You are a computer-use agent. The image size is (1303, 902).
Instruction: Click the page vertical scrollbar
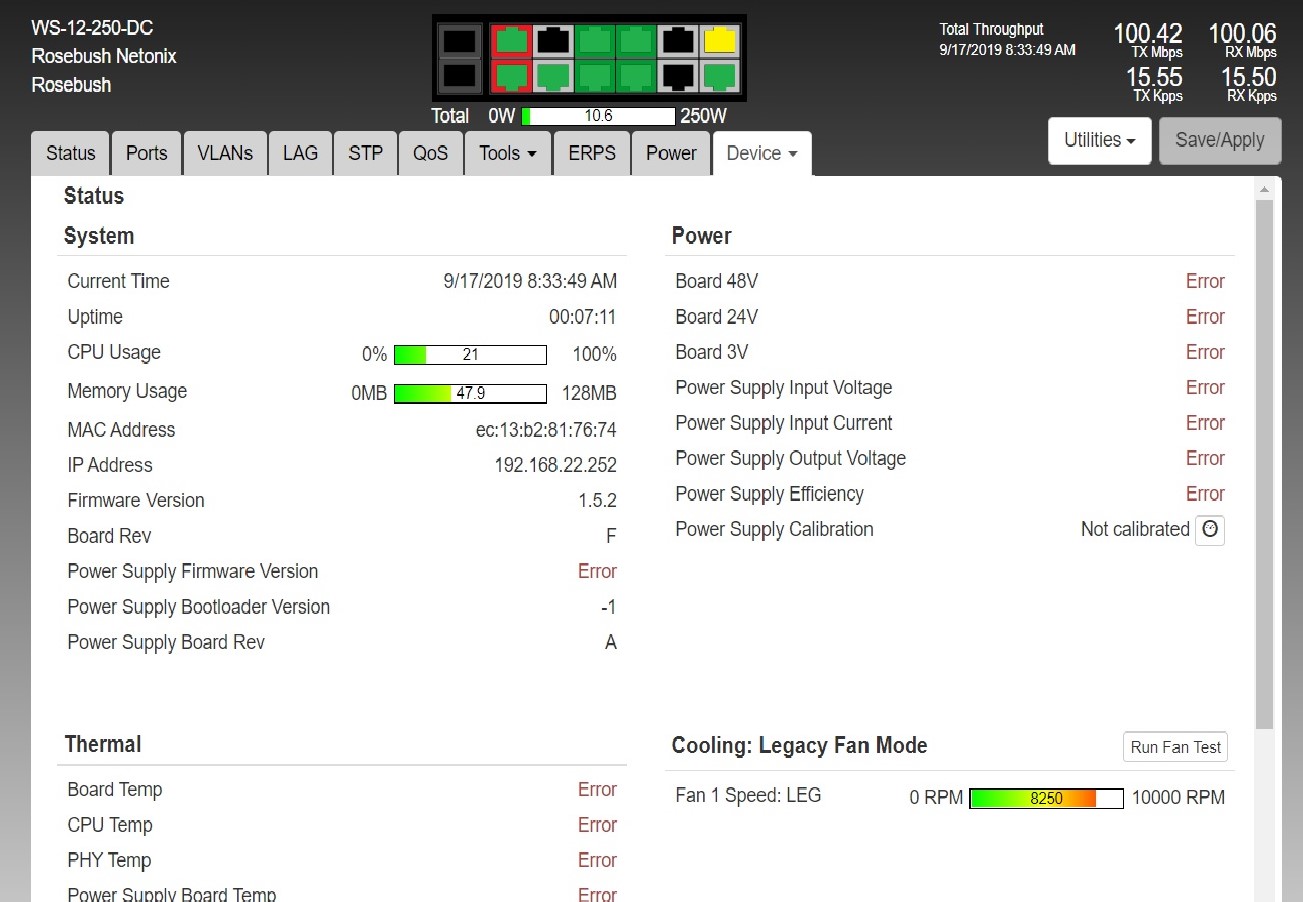click(1264, 460)
